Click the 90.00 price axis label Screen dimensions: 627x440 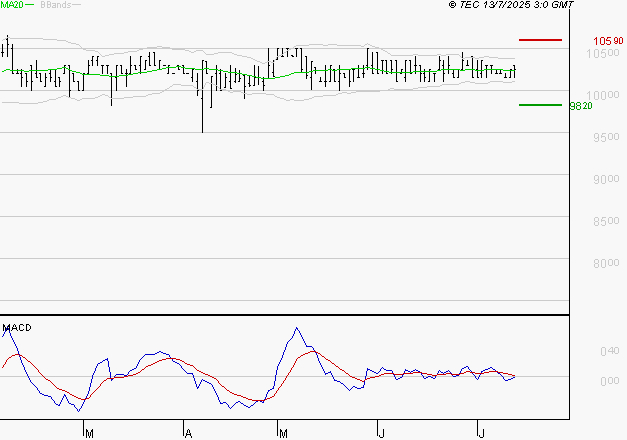(x=606, y=179)
